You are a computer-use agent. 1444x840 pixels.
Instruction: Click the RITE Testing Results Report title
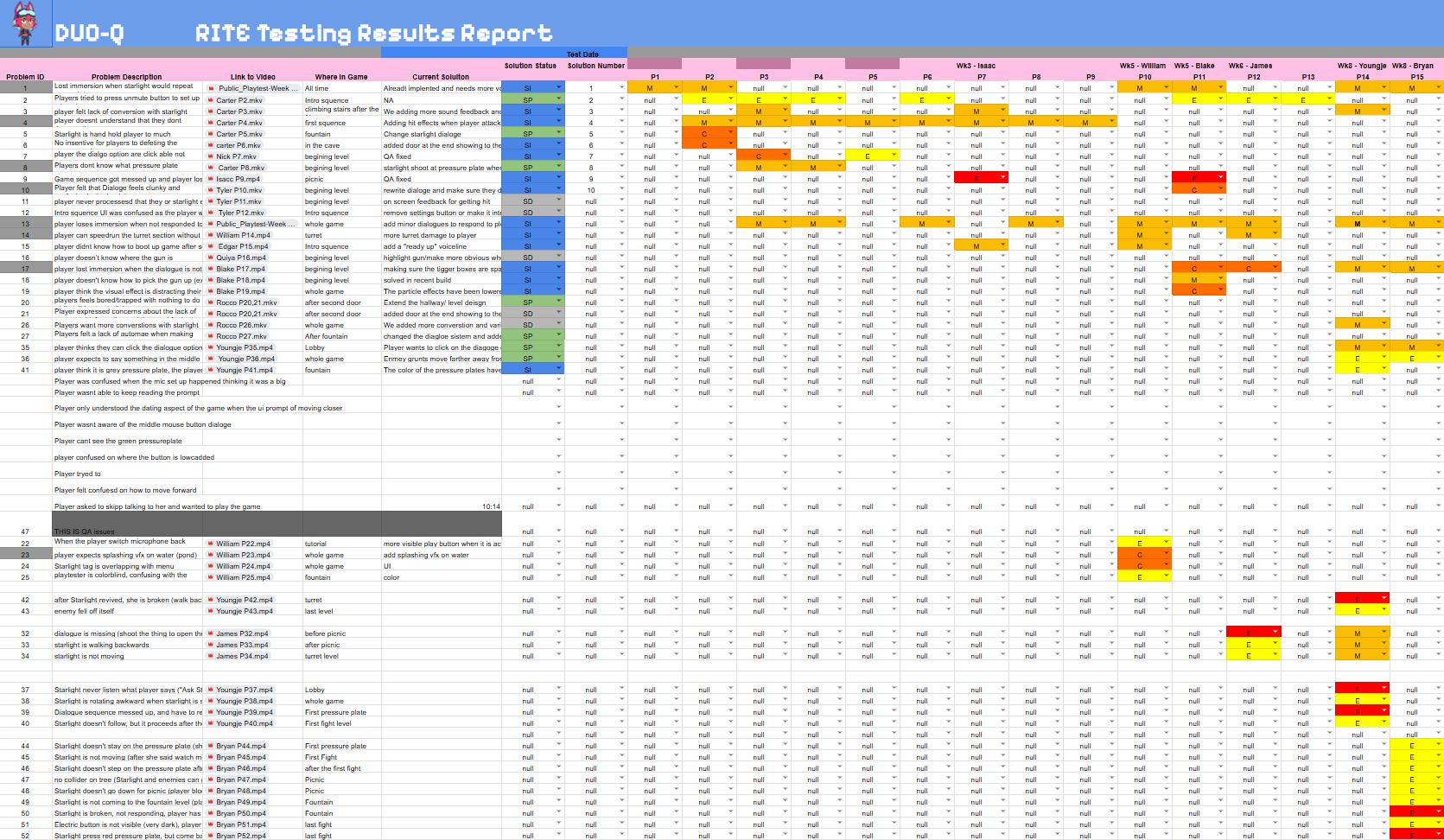[373, 34]
